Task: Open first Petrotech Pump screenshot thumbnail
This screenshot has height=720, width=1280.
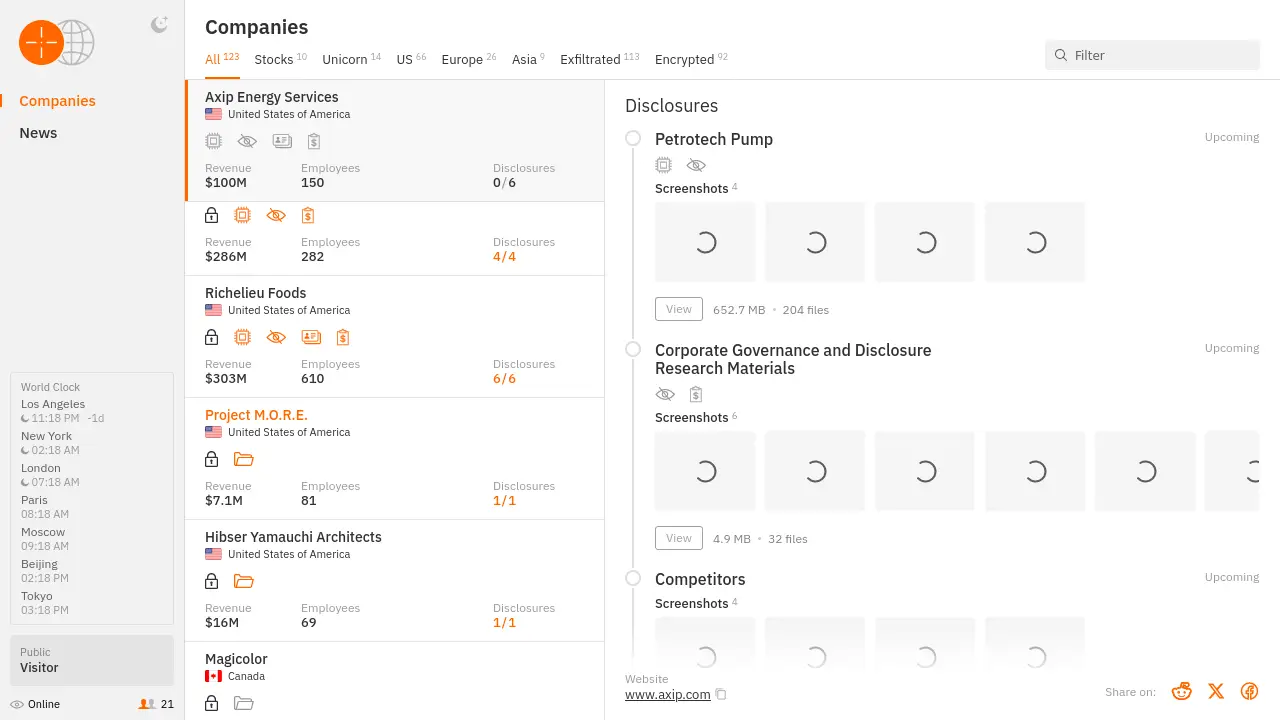Action: coord(705,242)
